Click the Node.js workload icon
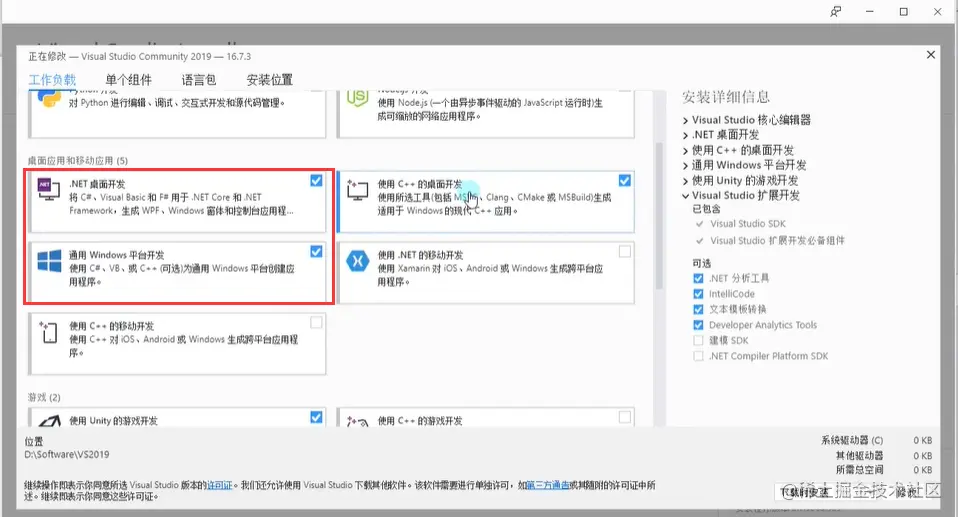 pyautogui.click(x=357, y=98)
